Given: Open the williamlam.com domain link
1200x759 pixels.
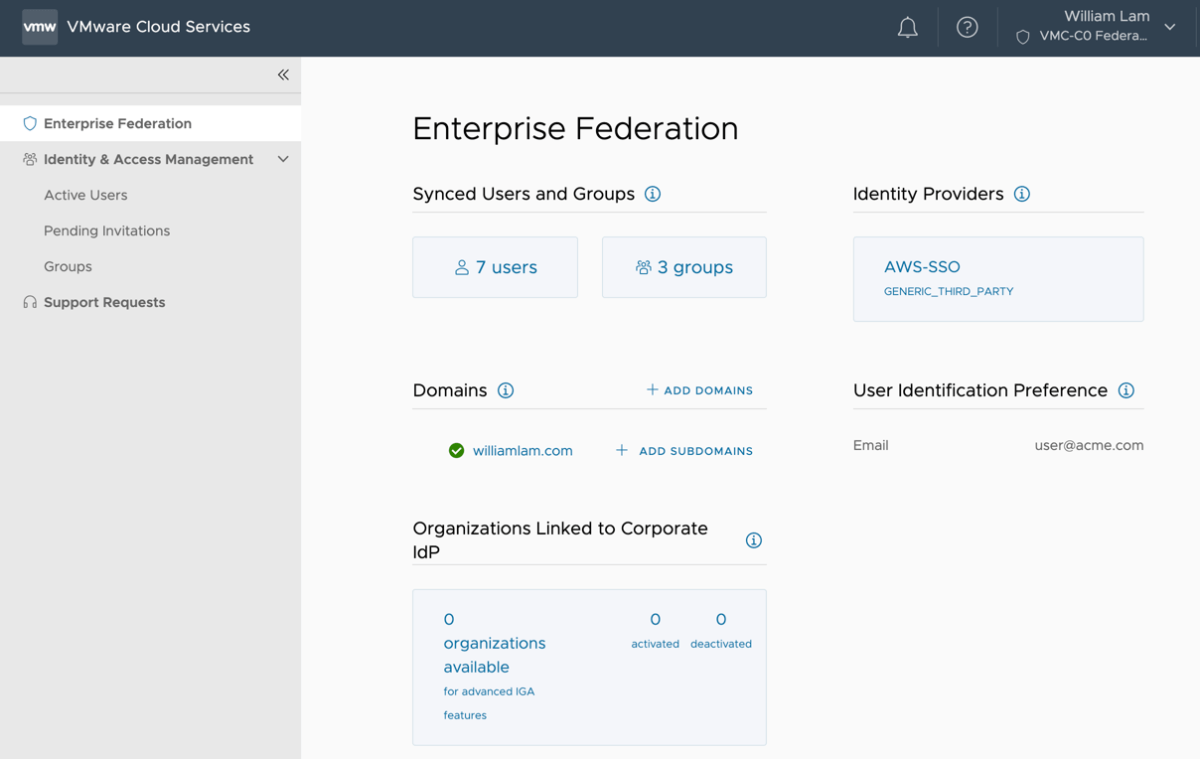Looking at the screenshot, I should click(523, 451).
